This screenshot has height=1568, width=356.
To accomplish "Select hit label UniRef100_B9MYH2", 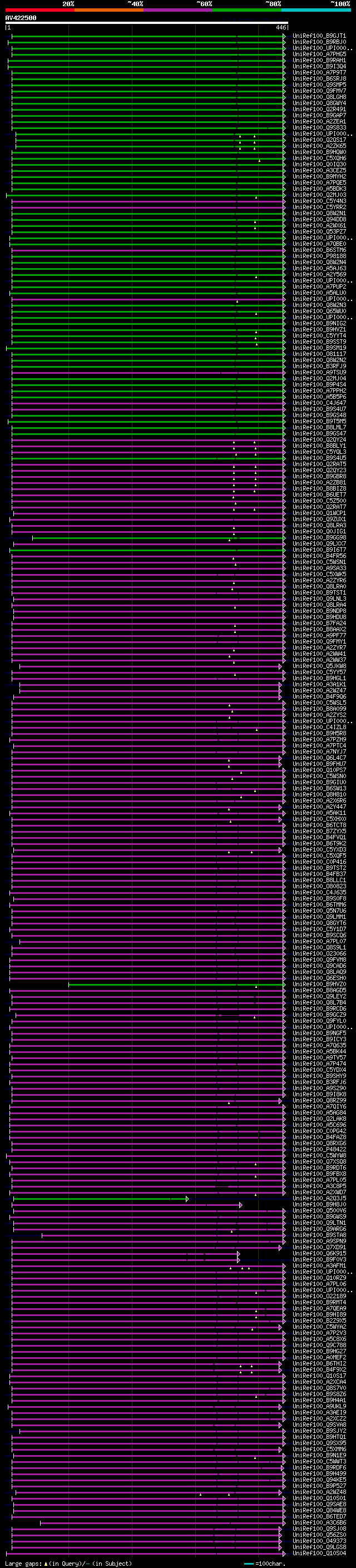I will pos(319,176).
